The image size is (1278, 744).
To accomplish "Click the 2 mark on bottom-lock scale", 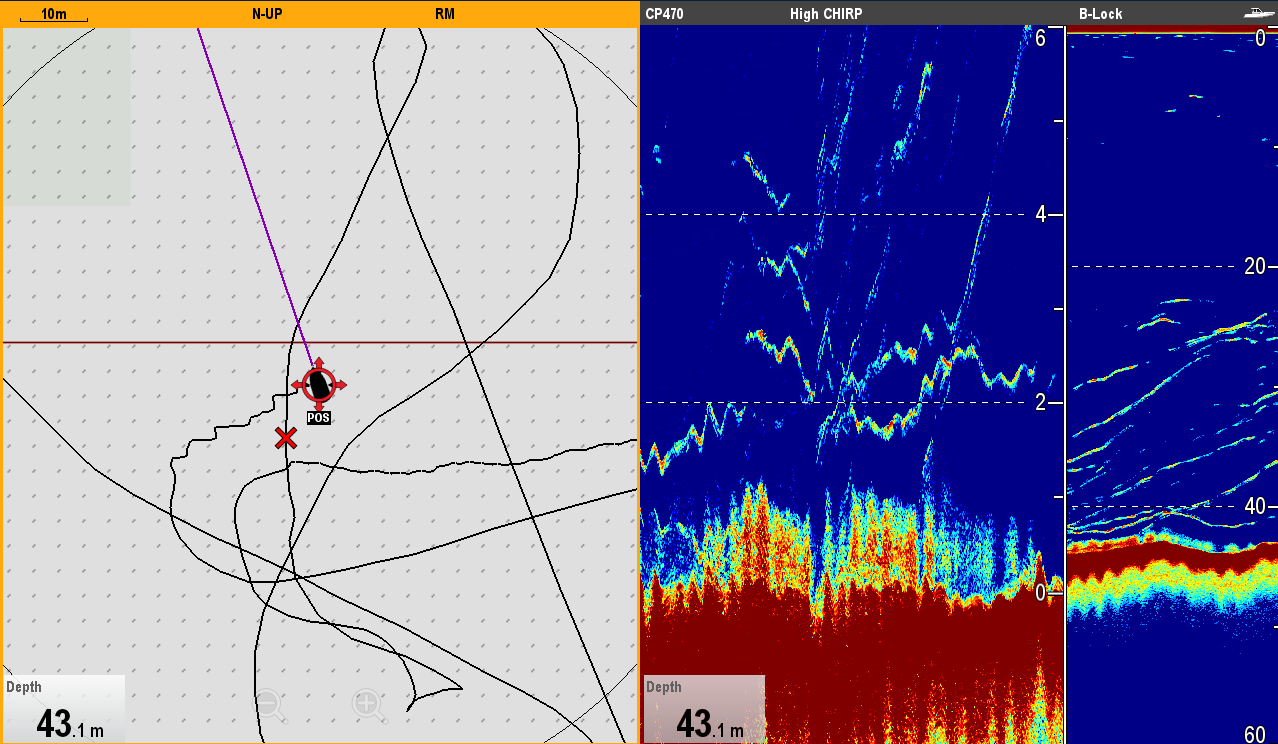I will pyautogui.click(x=1040, y=402).
